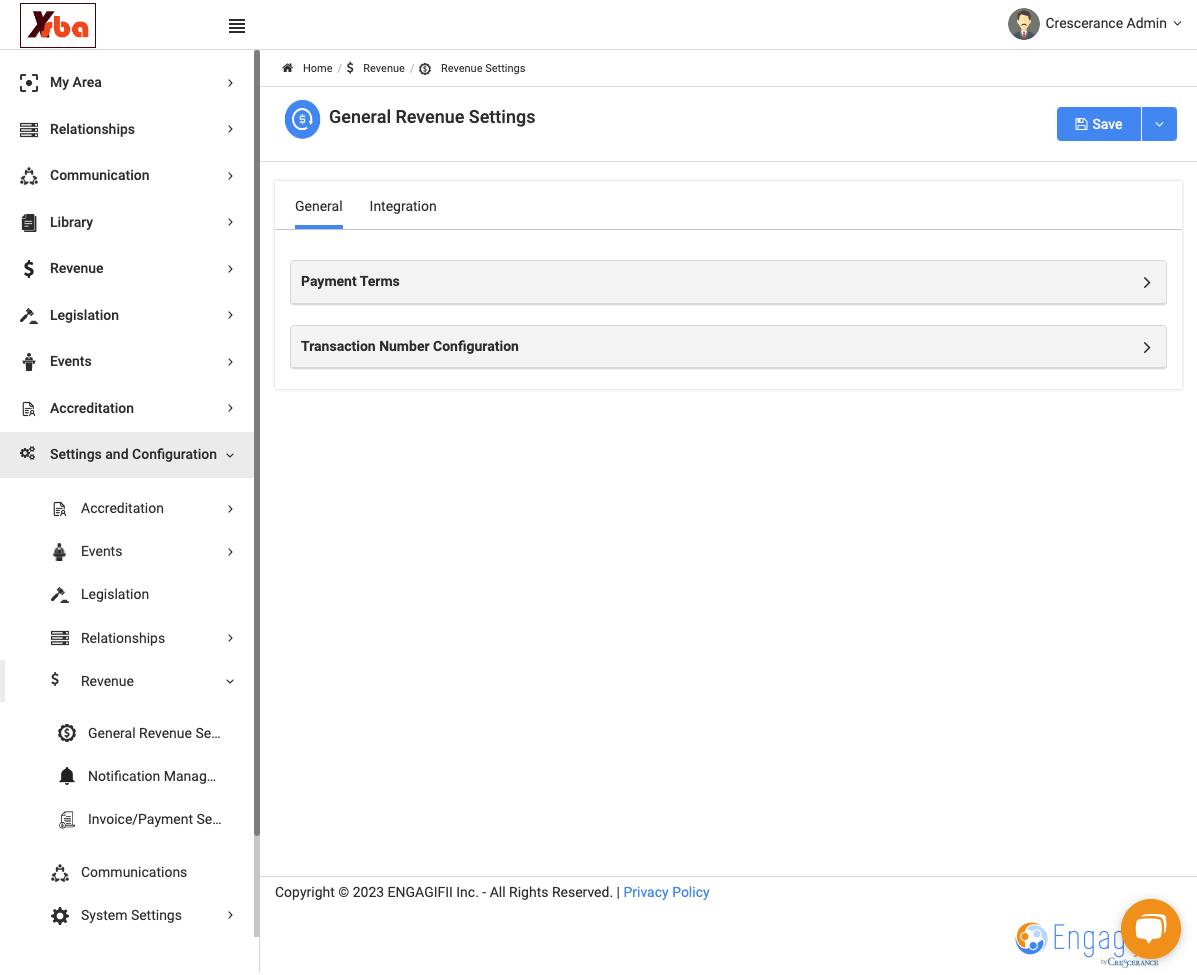Open the Privacy Policy link
The image size is (1197, 975).
tap(666, 892)
